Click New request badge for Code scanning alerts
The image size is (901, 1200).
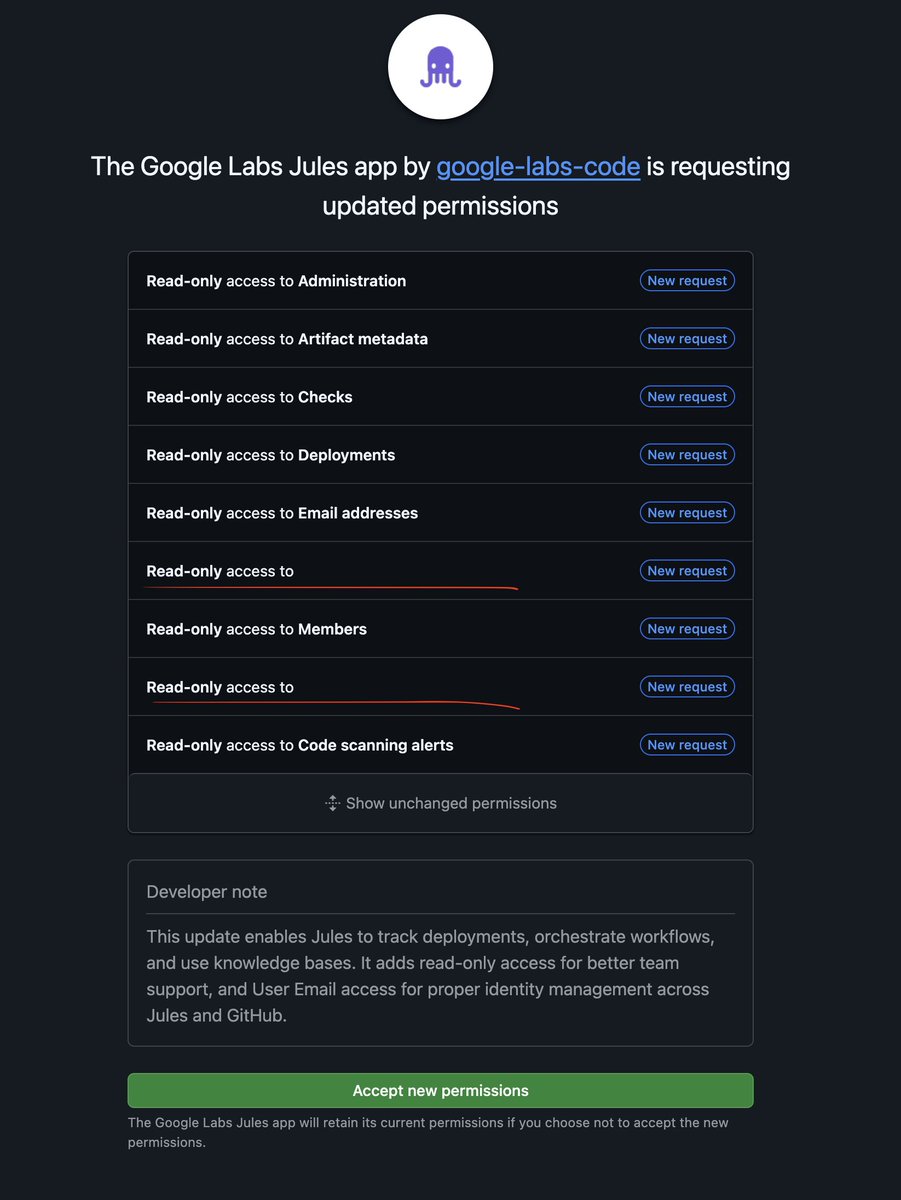(x=687, y=745)
